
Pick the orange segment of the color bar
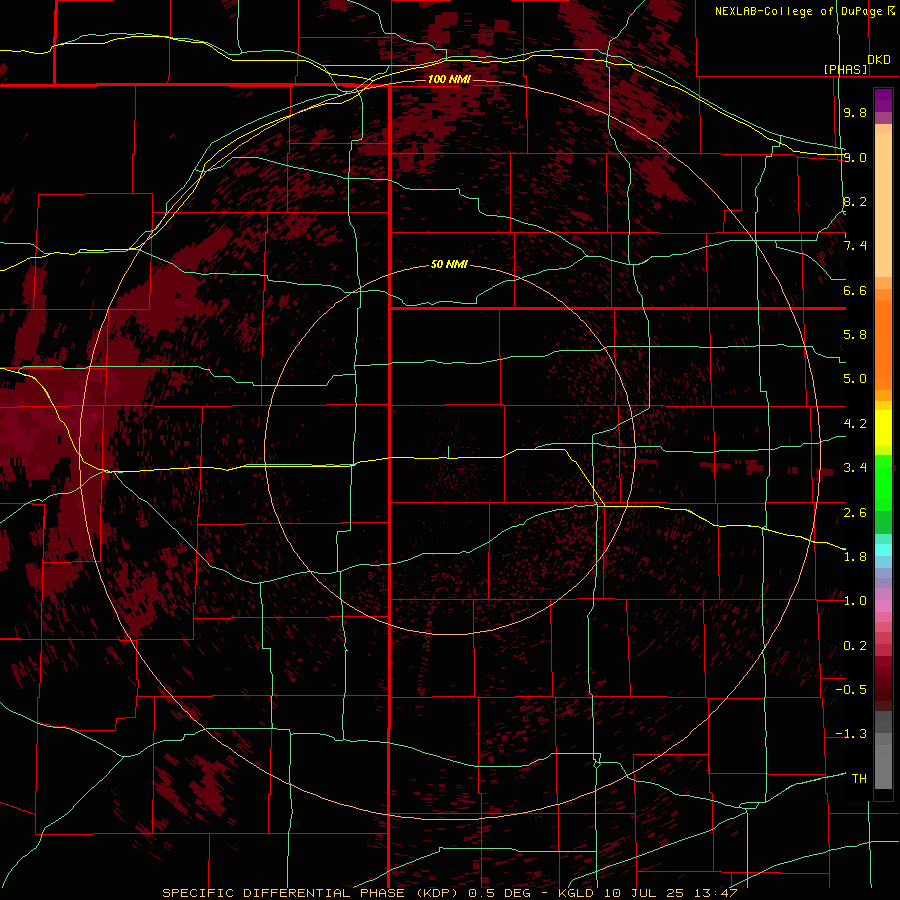pyautogui.click(x=883, y=345)
